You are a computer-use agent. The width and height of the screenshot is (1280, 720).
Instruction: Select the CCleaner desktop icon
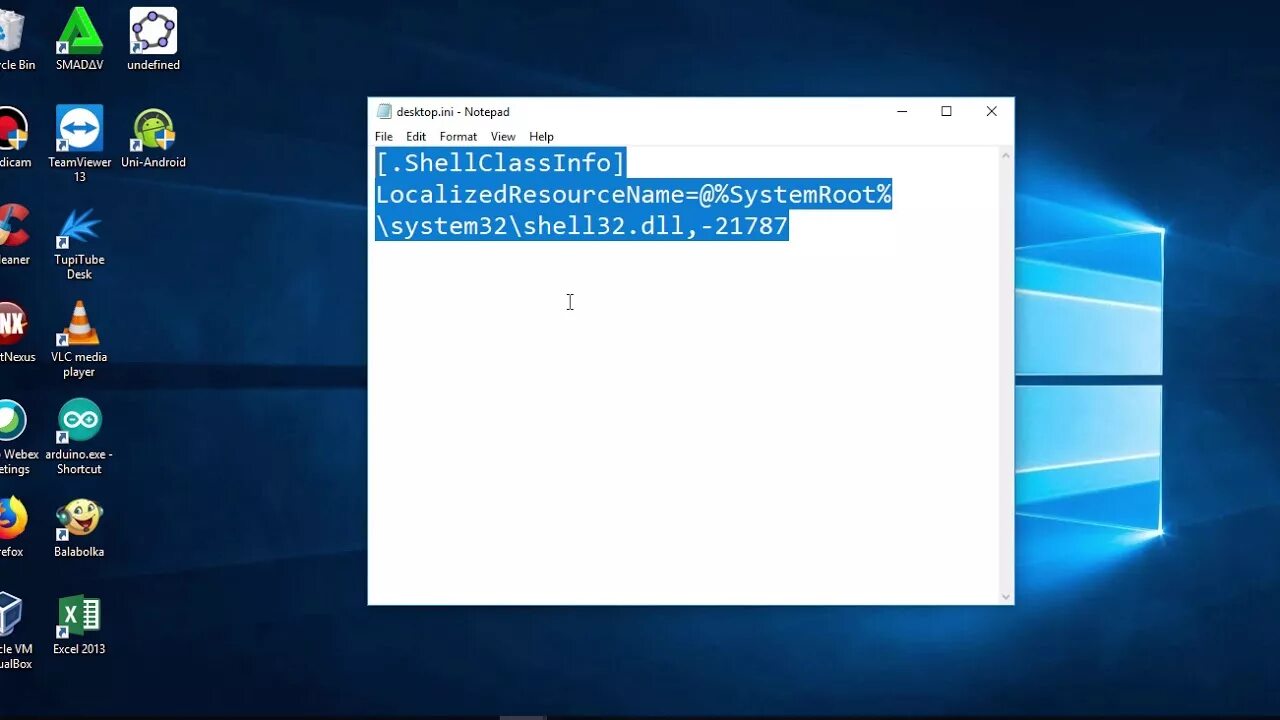click(x=14, y=234)
